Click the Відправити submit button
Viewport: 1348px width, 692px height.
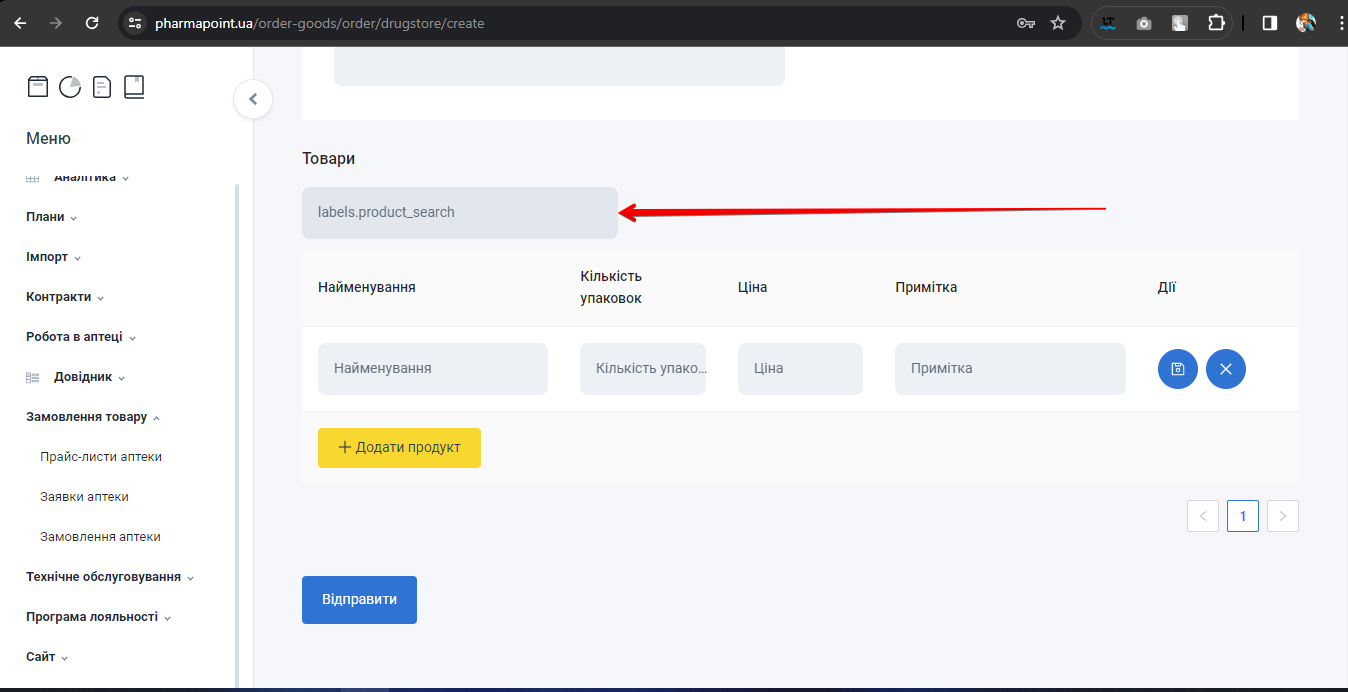[359, 600]
